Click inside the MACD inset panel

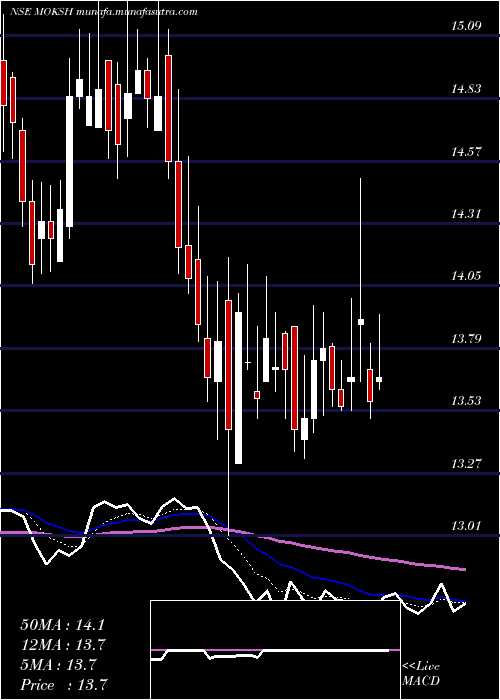click(x=275, y=650)
